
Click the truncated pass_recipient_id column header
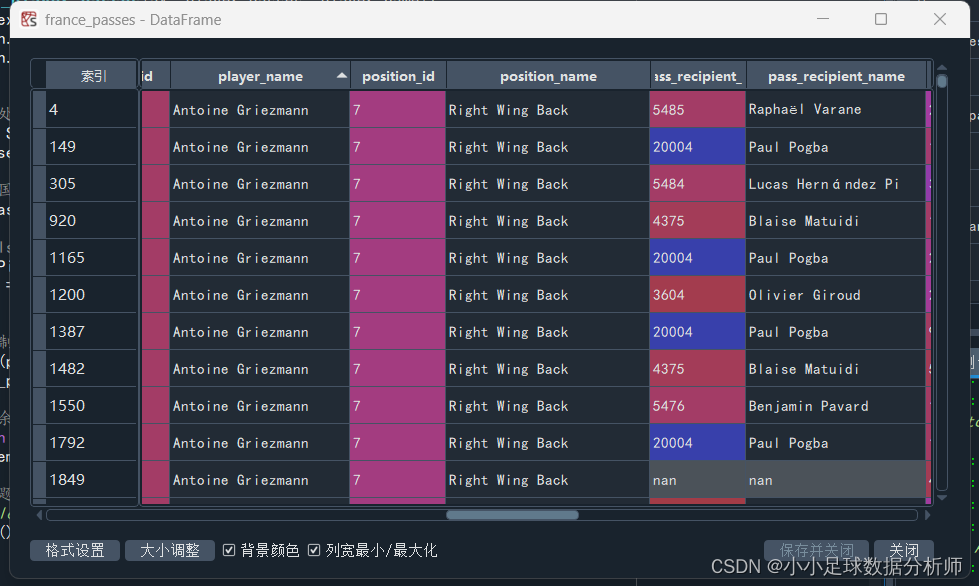tap(698, 76)
